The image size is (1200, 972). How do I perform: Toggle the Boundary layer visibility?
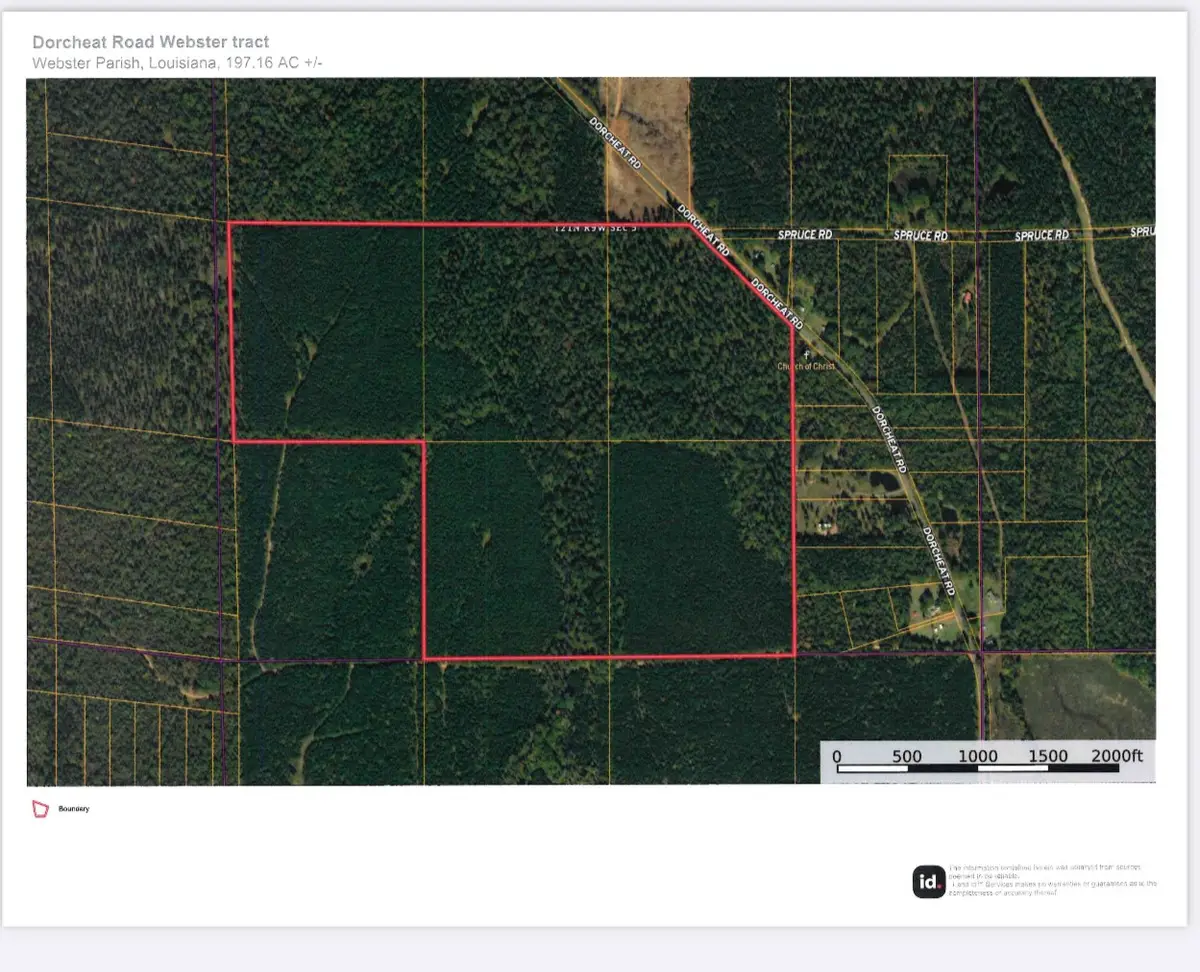point(41,809)
